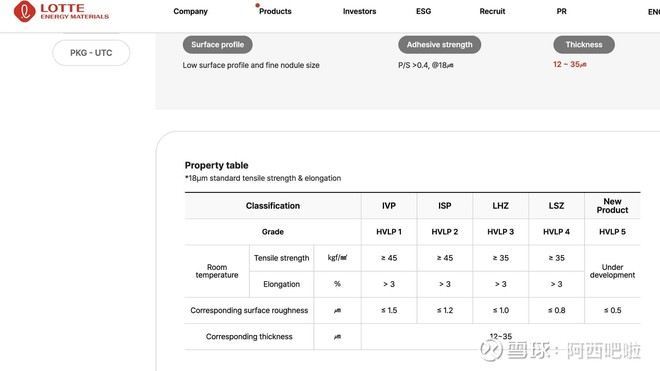Select the New Product column header

612,206
